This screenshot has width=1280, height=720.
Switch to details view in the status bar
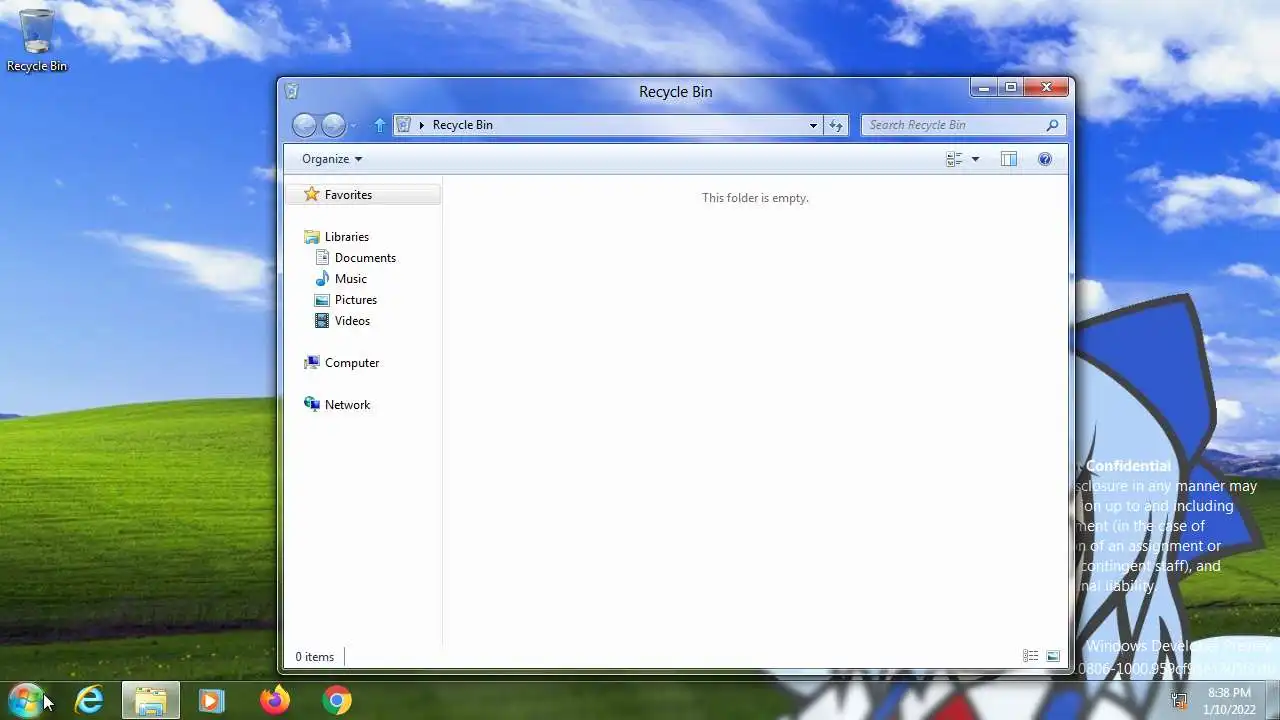tap(1030, 656)
